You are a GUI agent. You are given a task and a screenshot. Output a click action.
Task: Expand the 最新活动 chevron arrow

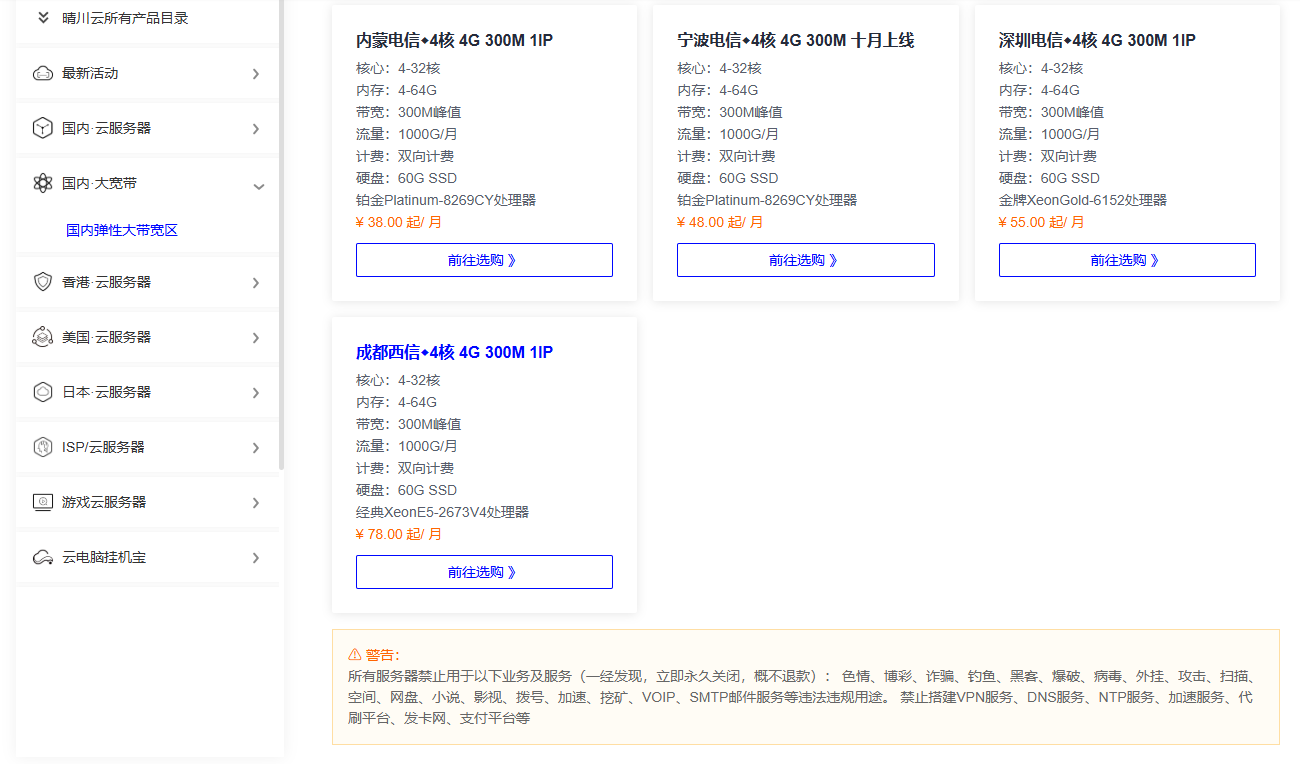point(256,74)
